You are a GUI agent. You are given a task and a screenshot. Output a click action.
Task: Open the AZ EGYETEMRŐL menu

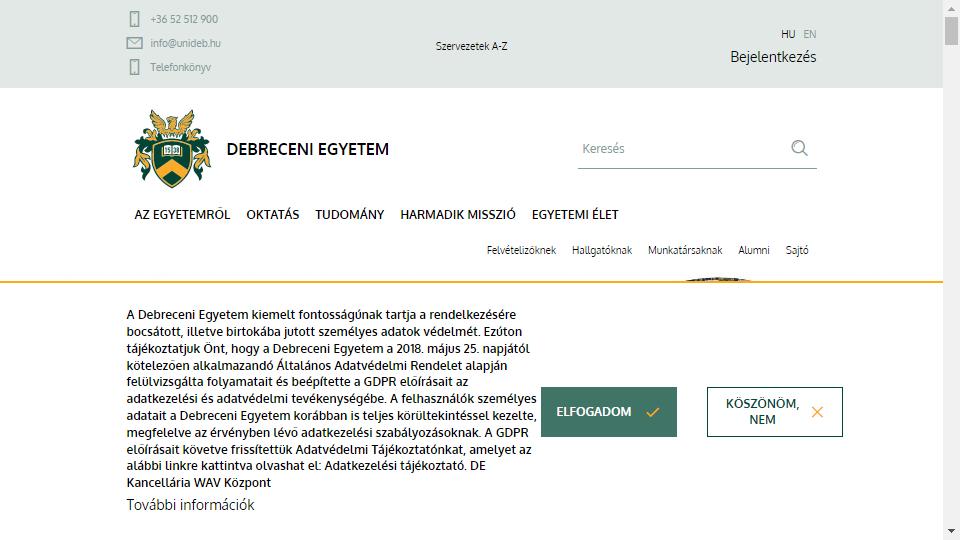pos(182,215)
